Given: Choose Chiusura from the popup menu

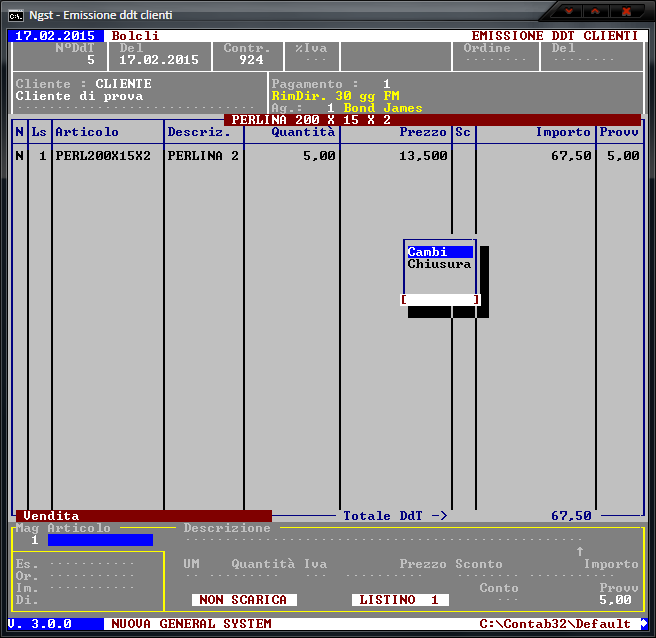Looking at the screenshot, I should click(x=439, y=265).
